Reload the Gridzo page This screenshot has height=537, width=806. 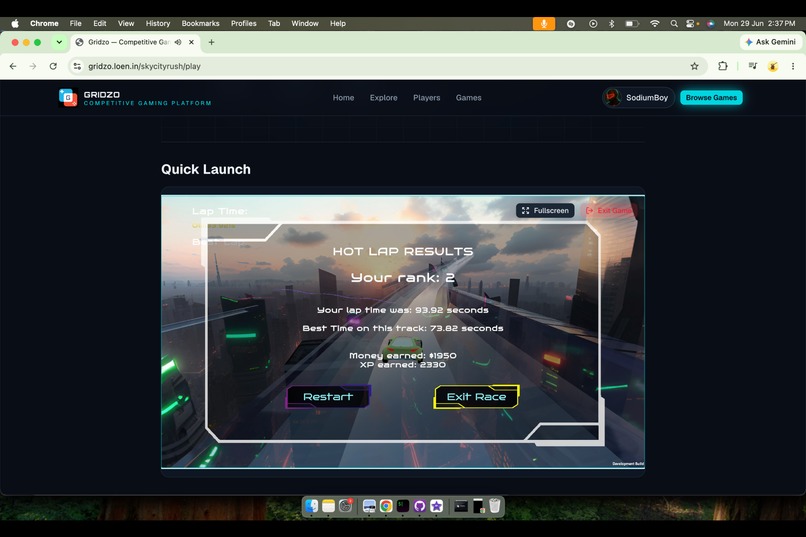tap(53, 66)
